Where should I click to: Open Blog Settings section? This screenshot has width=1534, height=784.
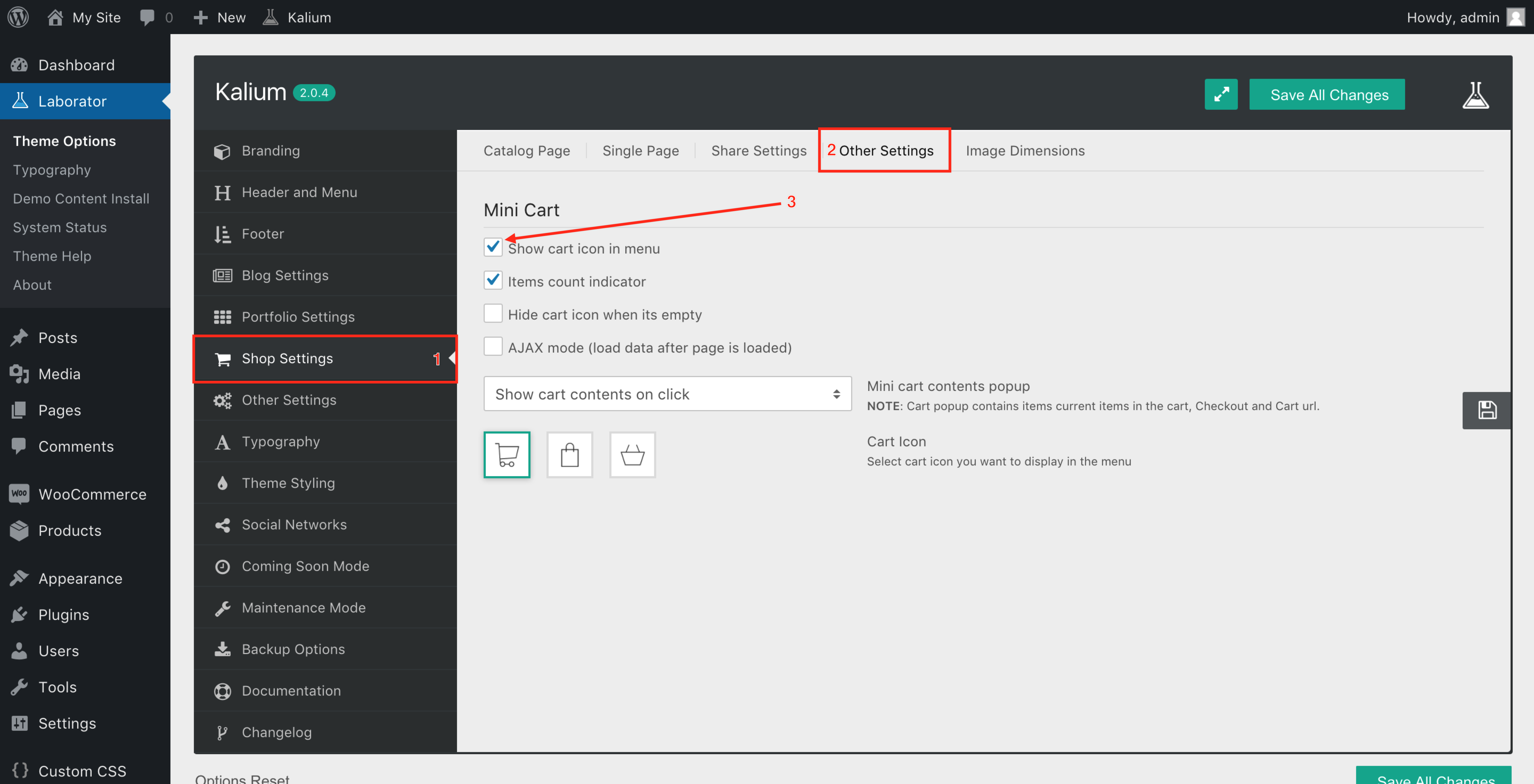coord(325,276)
